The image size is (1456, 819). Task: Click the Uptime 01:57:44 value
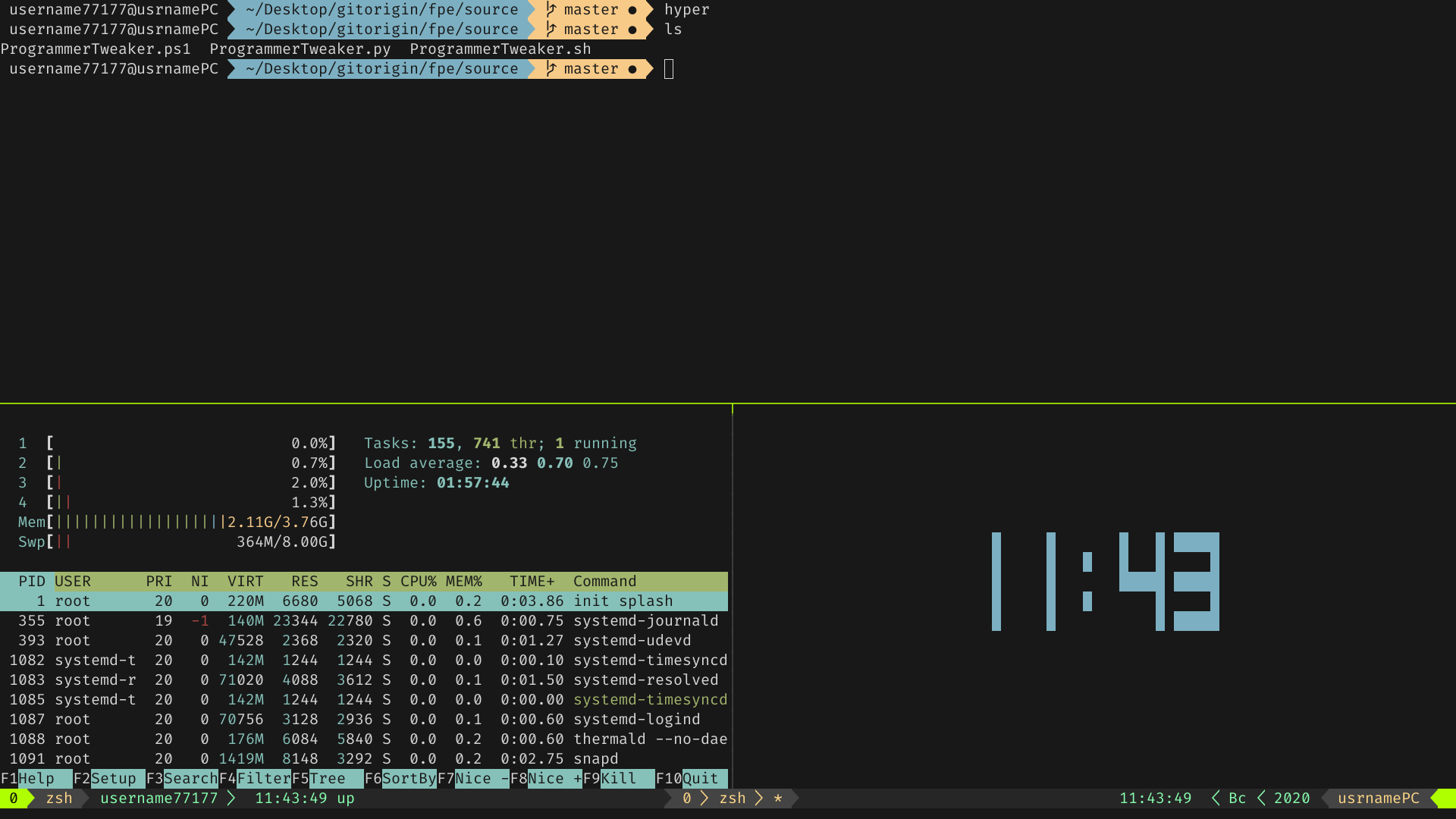pyautogui.click(x=473, y=483)
